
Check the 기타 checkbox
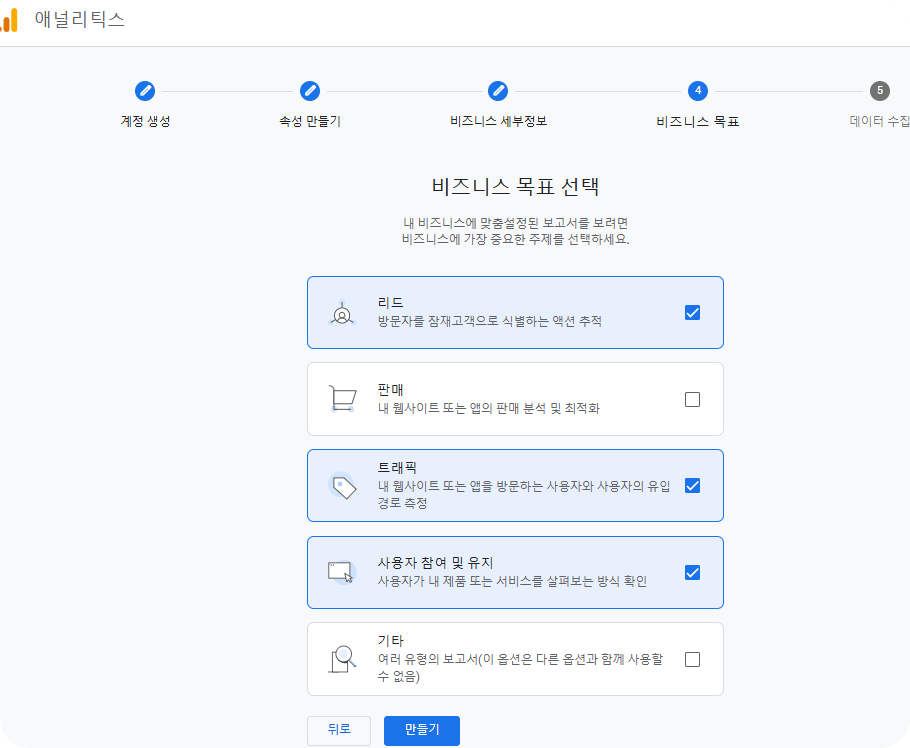pos(692,658)
